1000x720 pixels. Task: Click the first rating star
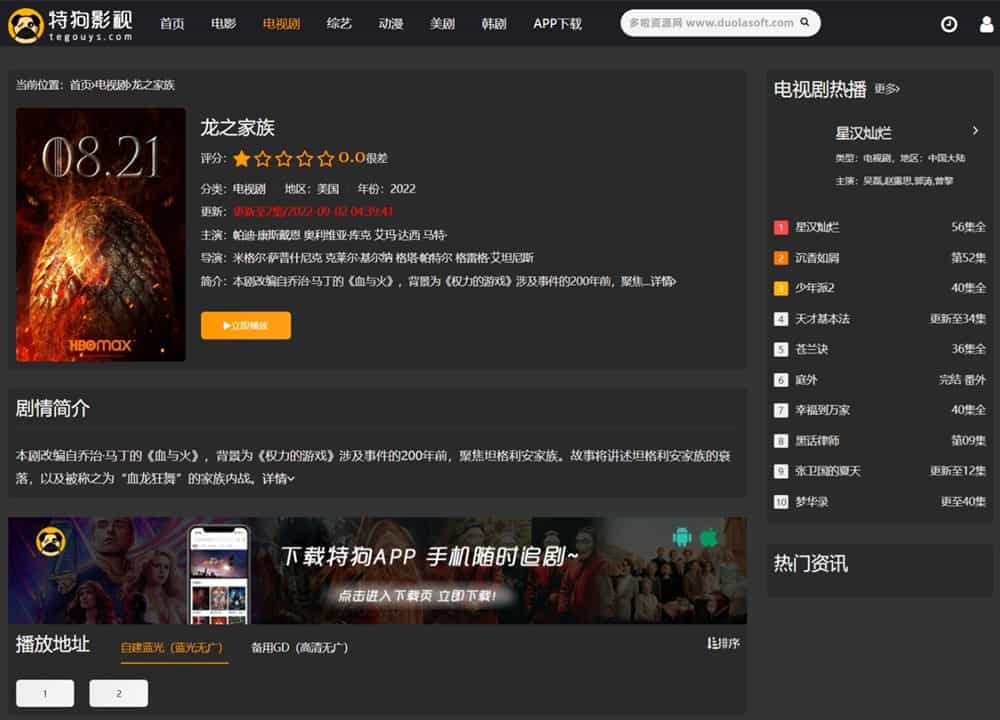[x=241, y=158]
